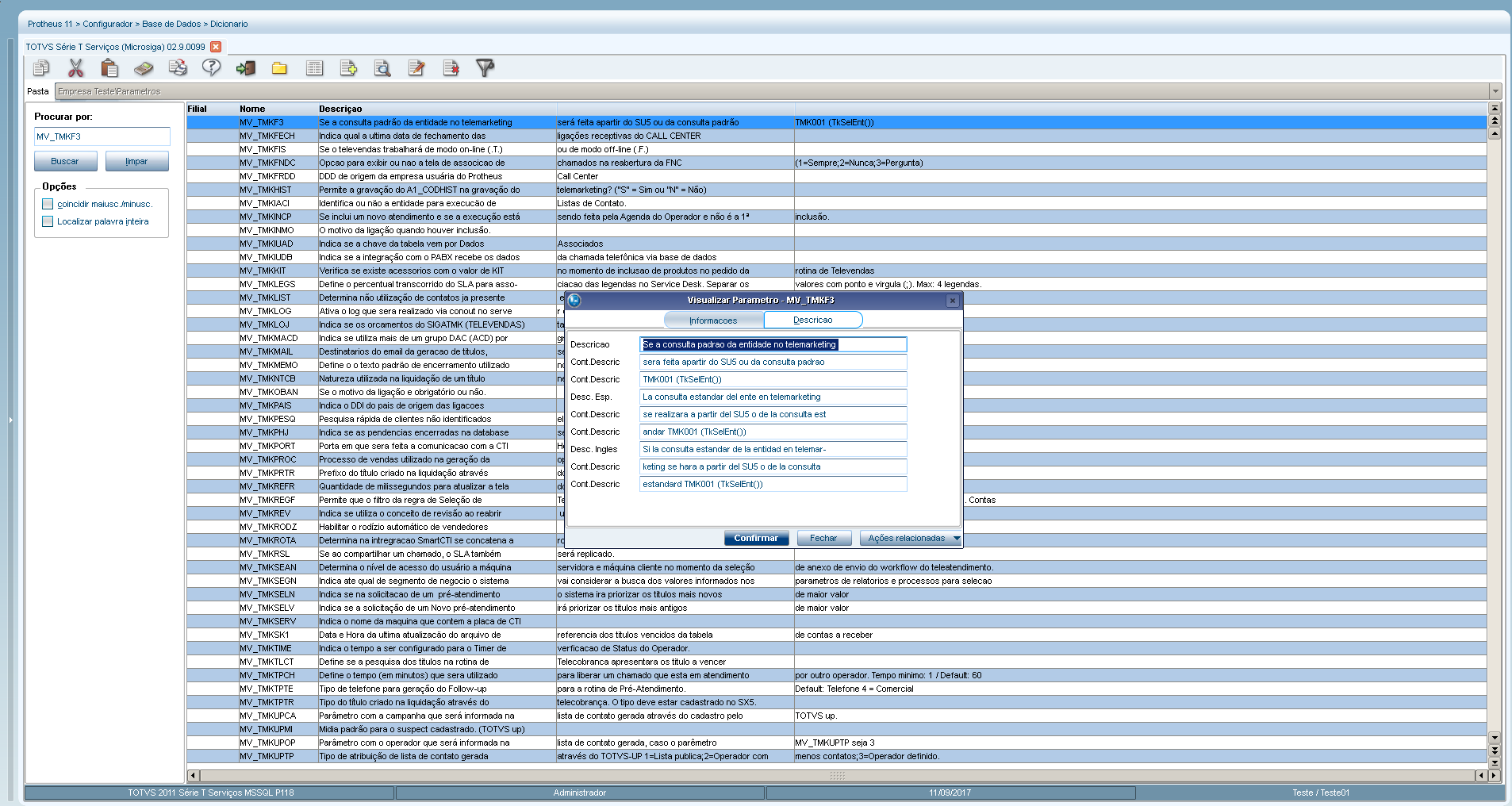Select the MV_TMKFIS parameter row
The height and width of the screenshot is (806, 1512).
pyautogui.click(x=837, y=149)
